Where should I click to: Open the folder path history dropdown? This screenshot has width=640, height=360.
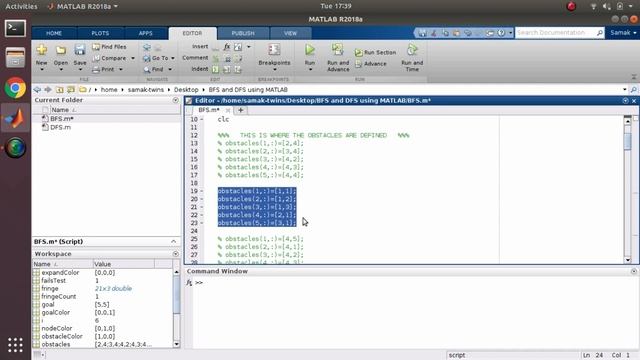[x=624, y=89]
